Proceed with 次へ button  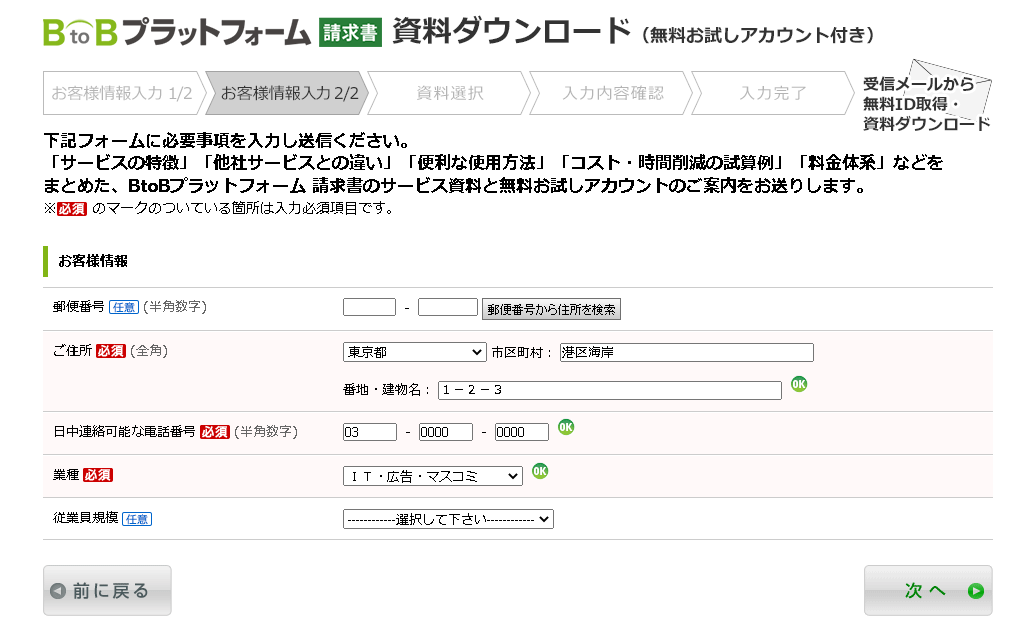pyautogui.click(x=928, y=590)
